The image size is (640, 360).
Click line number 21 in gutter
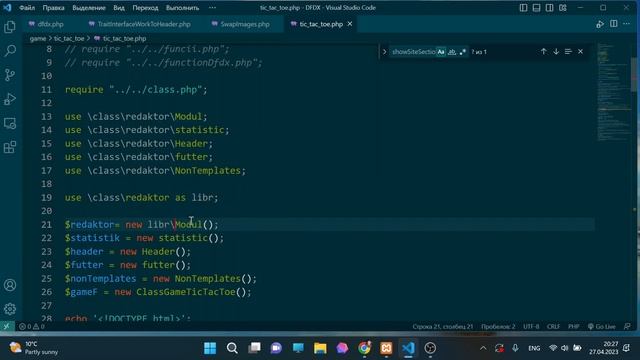pyautogui.click(x=47, y=224)
